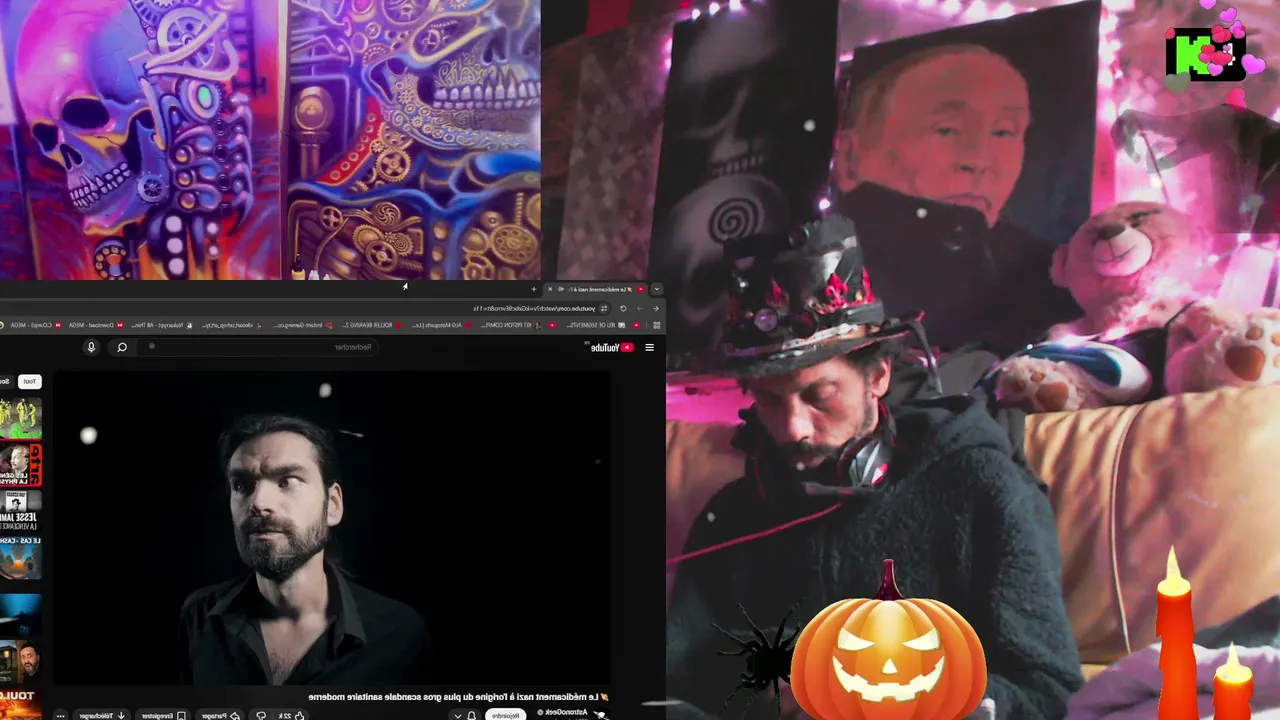Click the Partager share button
Viewport: 1280px width, 720px height.
(222, 715)
